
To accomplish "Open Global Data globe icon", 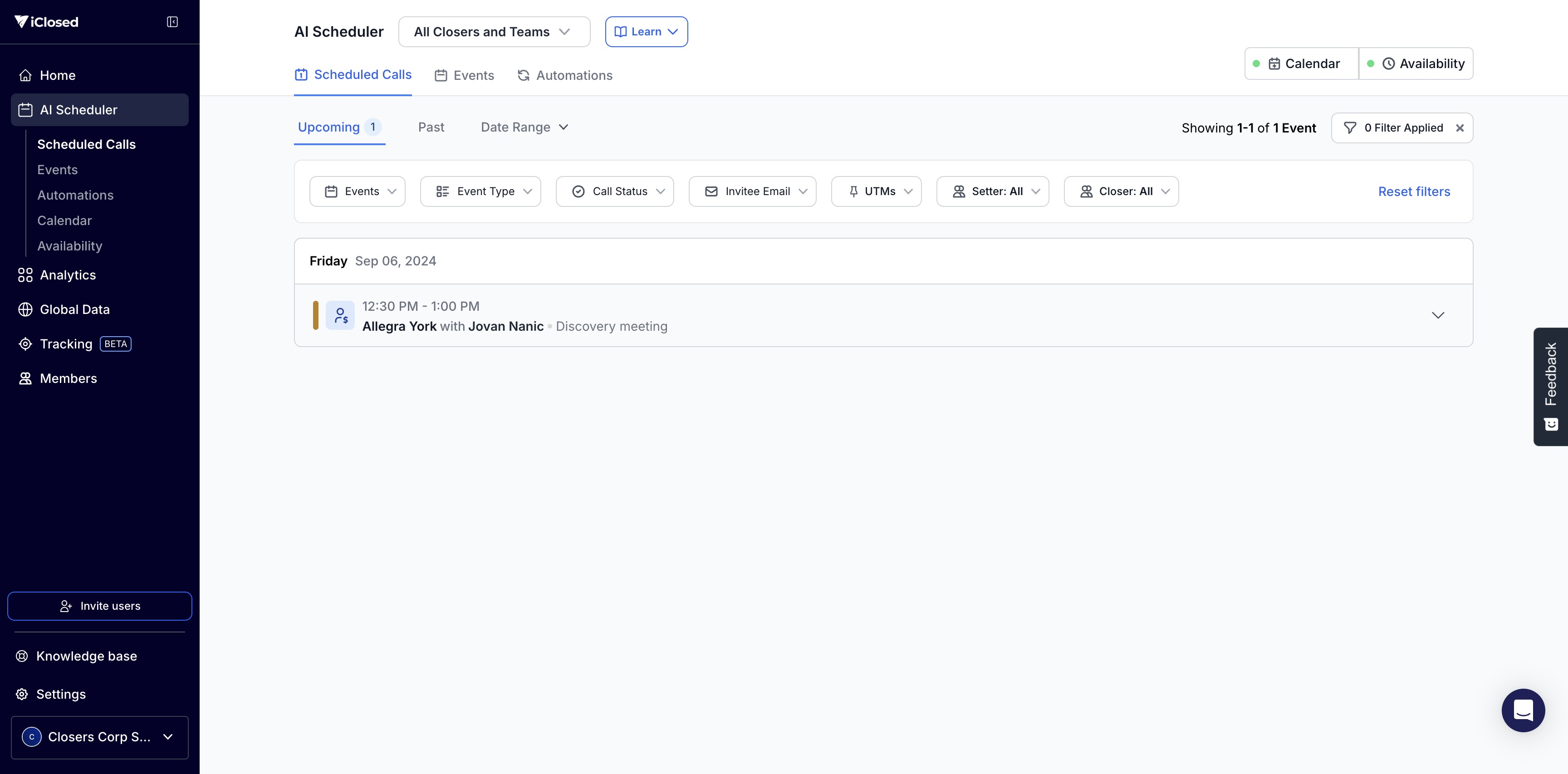I will (25, 310).
